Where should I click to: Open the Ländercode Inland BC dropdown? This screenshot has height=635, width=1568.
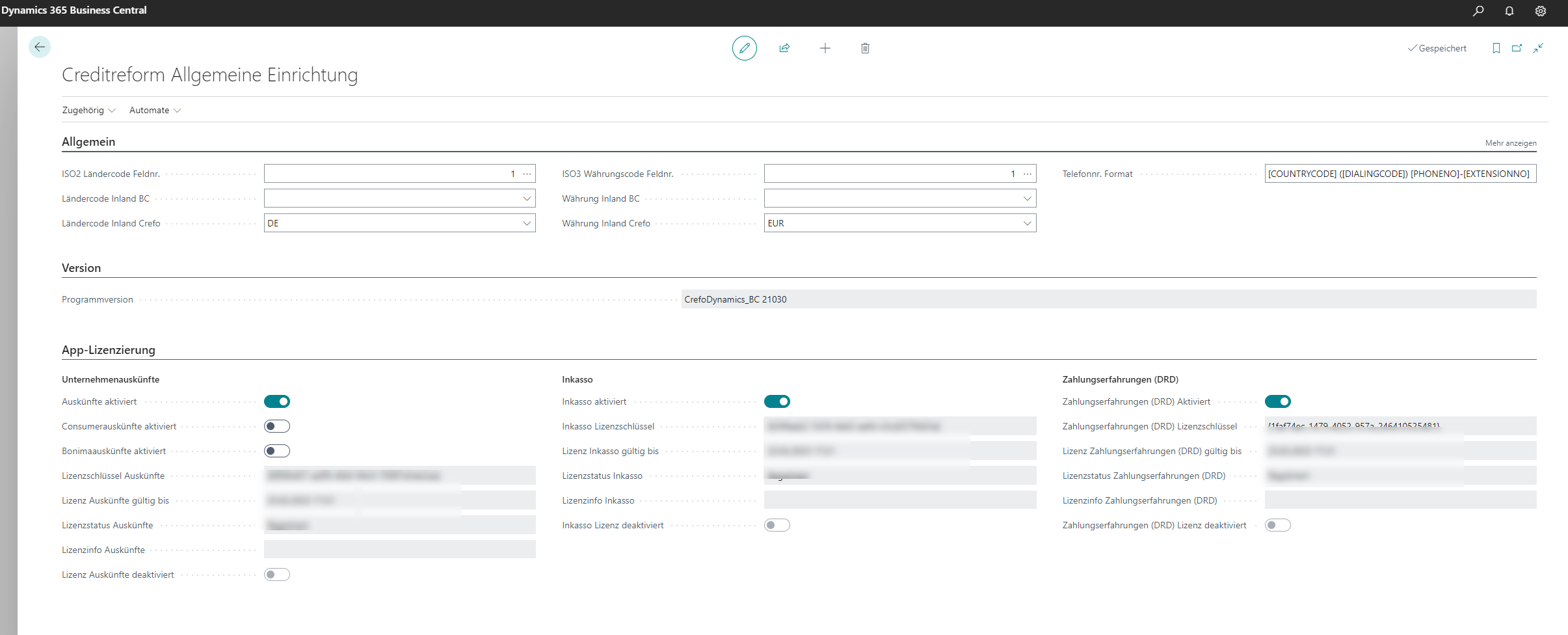(x=527, y=198)
